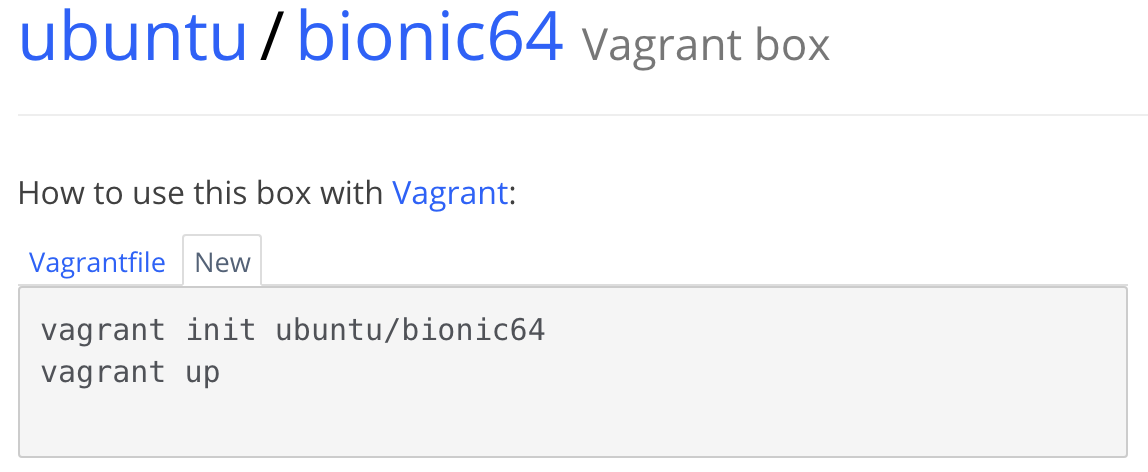Click the gray 'Vagrant box' heading text
Viewport: 1148px width, 472px height.
706,45
